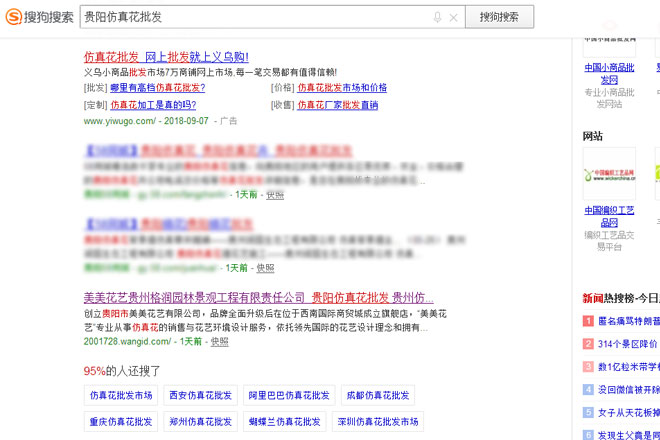This screenshot has width=660, height=440.
Task: Clear the search box with X icon
Action: [453, 18]
